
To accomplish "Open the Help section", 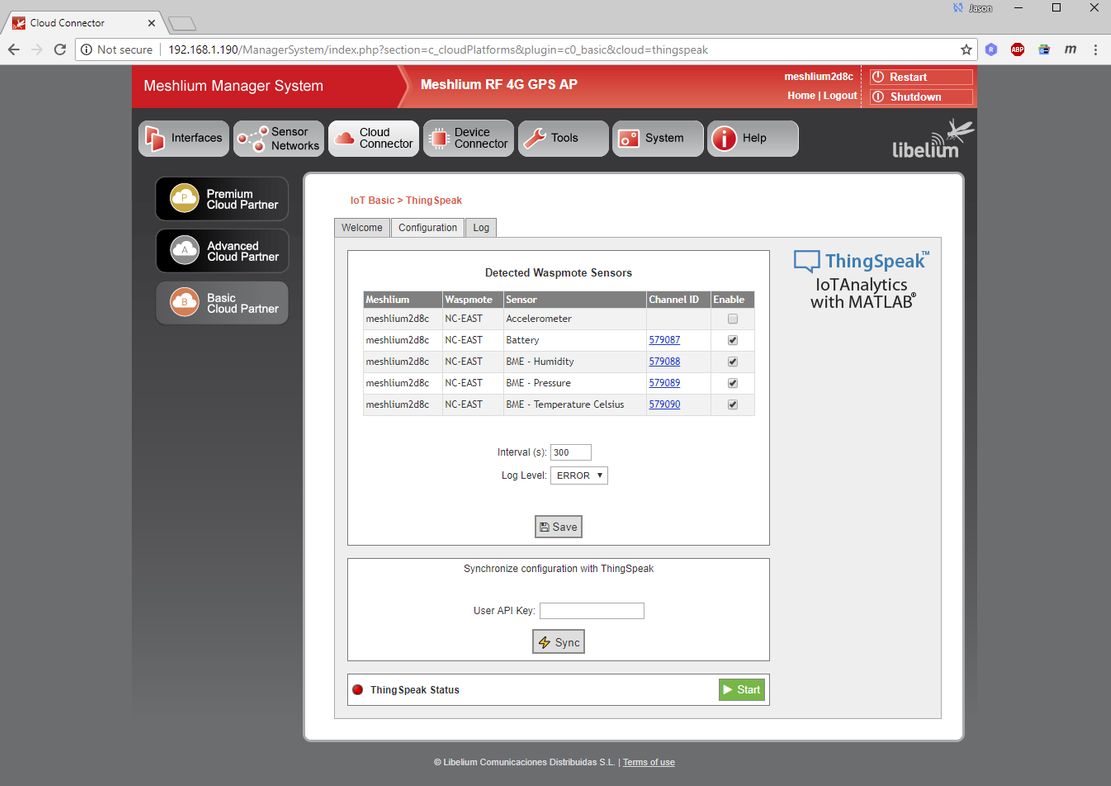I will click(752, 139).
